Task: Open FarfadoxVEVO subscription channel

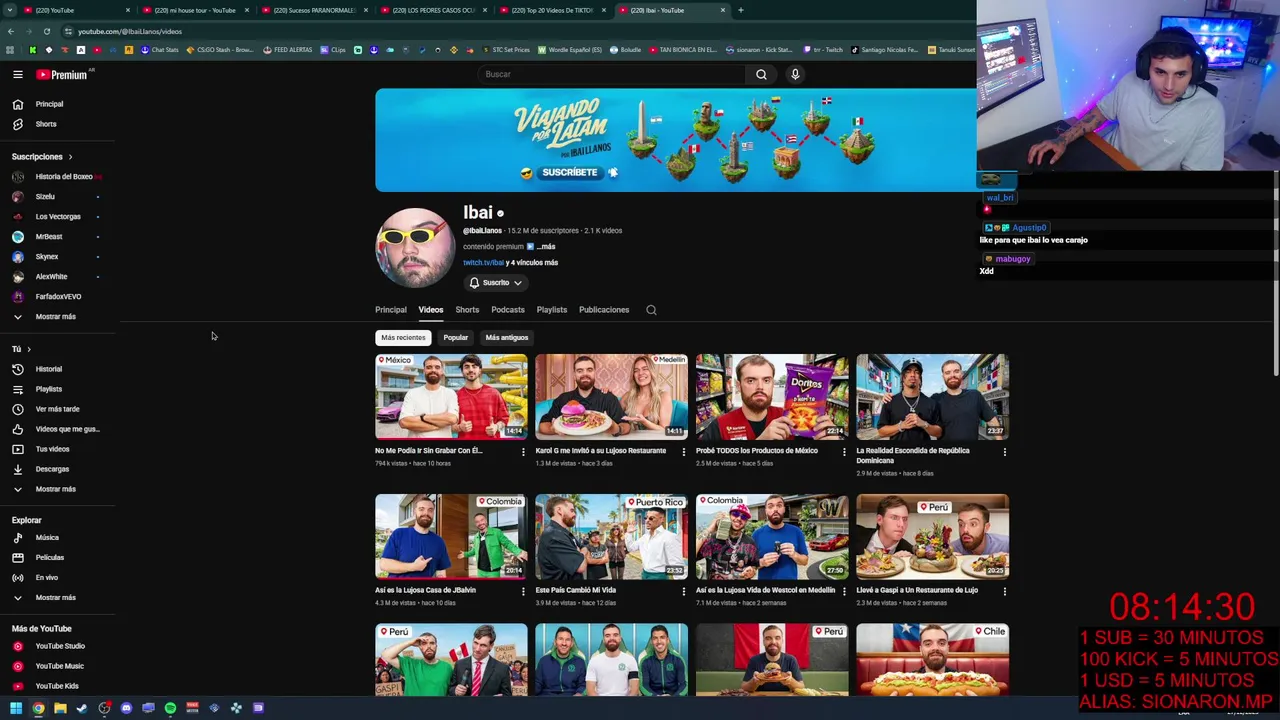Action: (x=58, y=297)
